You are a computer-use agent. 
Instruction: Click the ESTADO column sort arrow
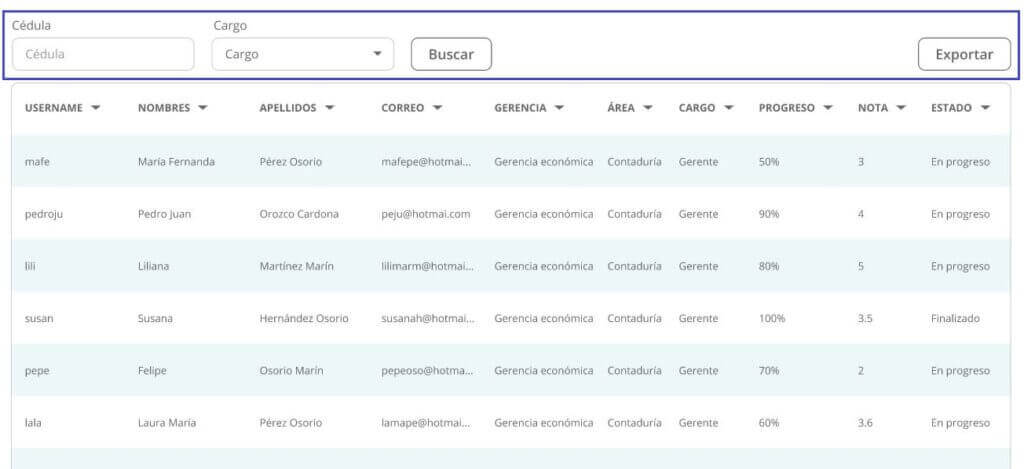click(x=985, y=108)
